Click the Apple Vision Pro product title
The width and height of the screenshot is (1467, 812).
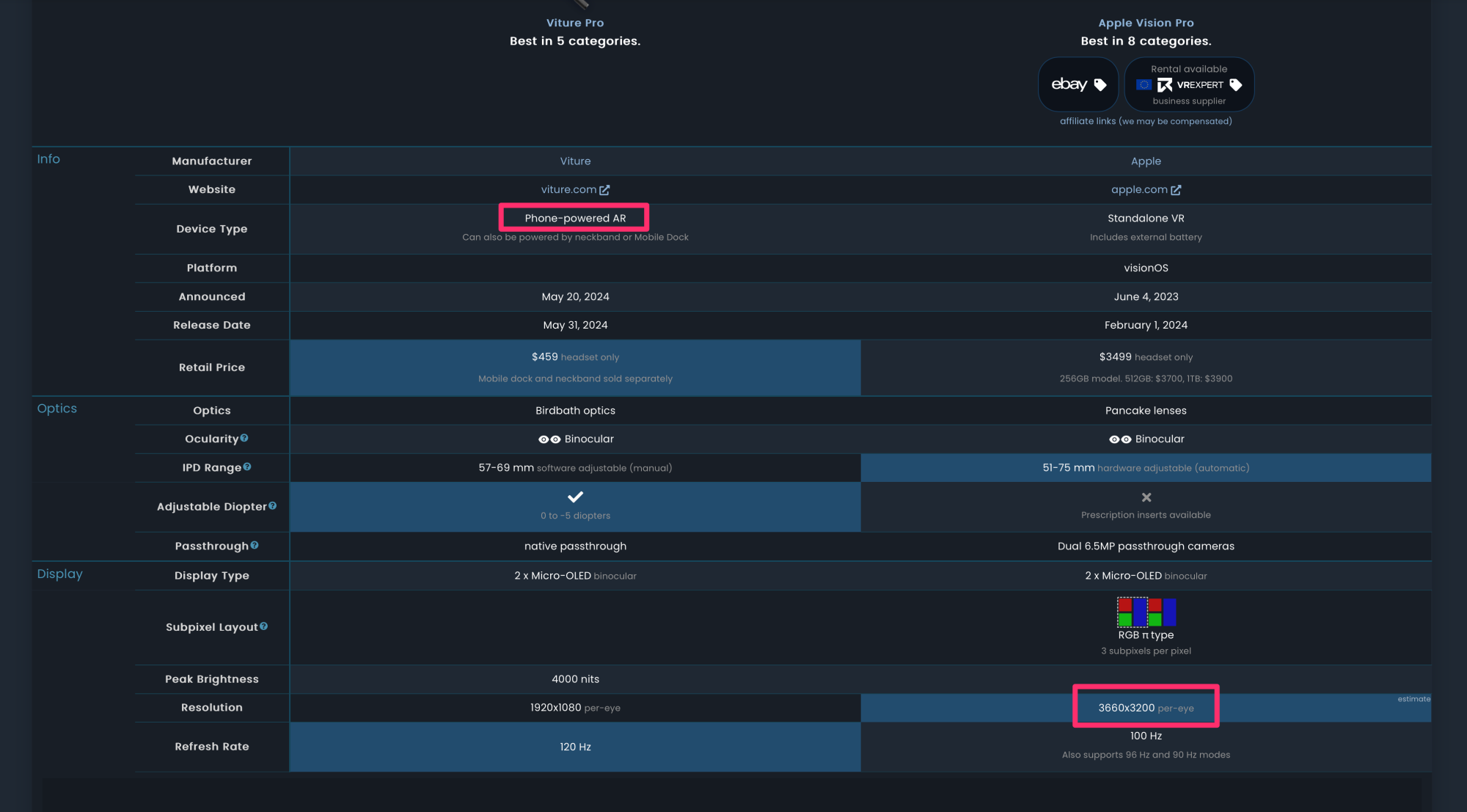1146,23
